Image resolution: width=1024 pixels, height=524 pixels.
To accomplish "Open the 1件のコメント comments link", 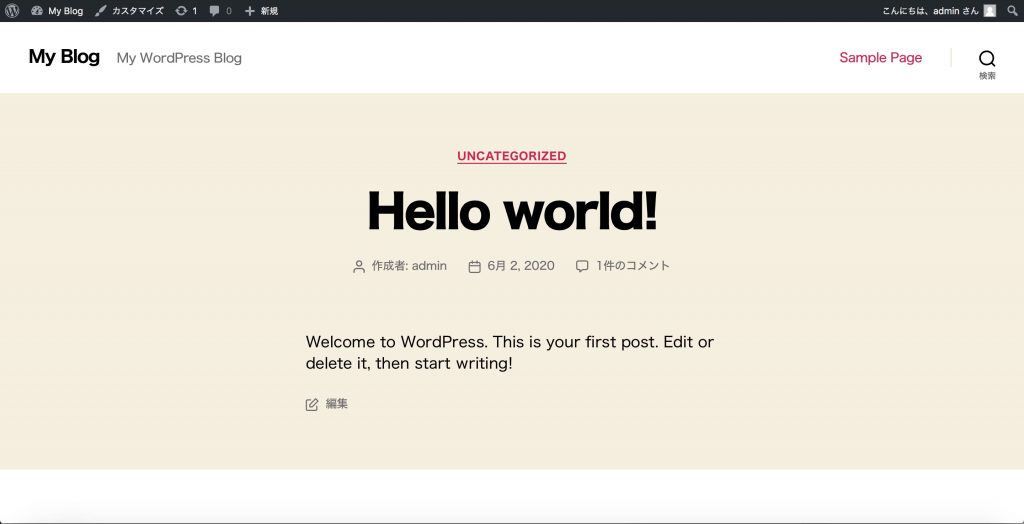I will coord(633,266).
